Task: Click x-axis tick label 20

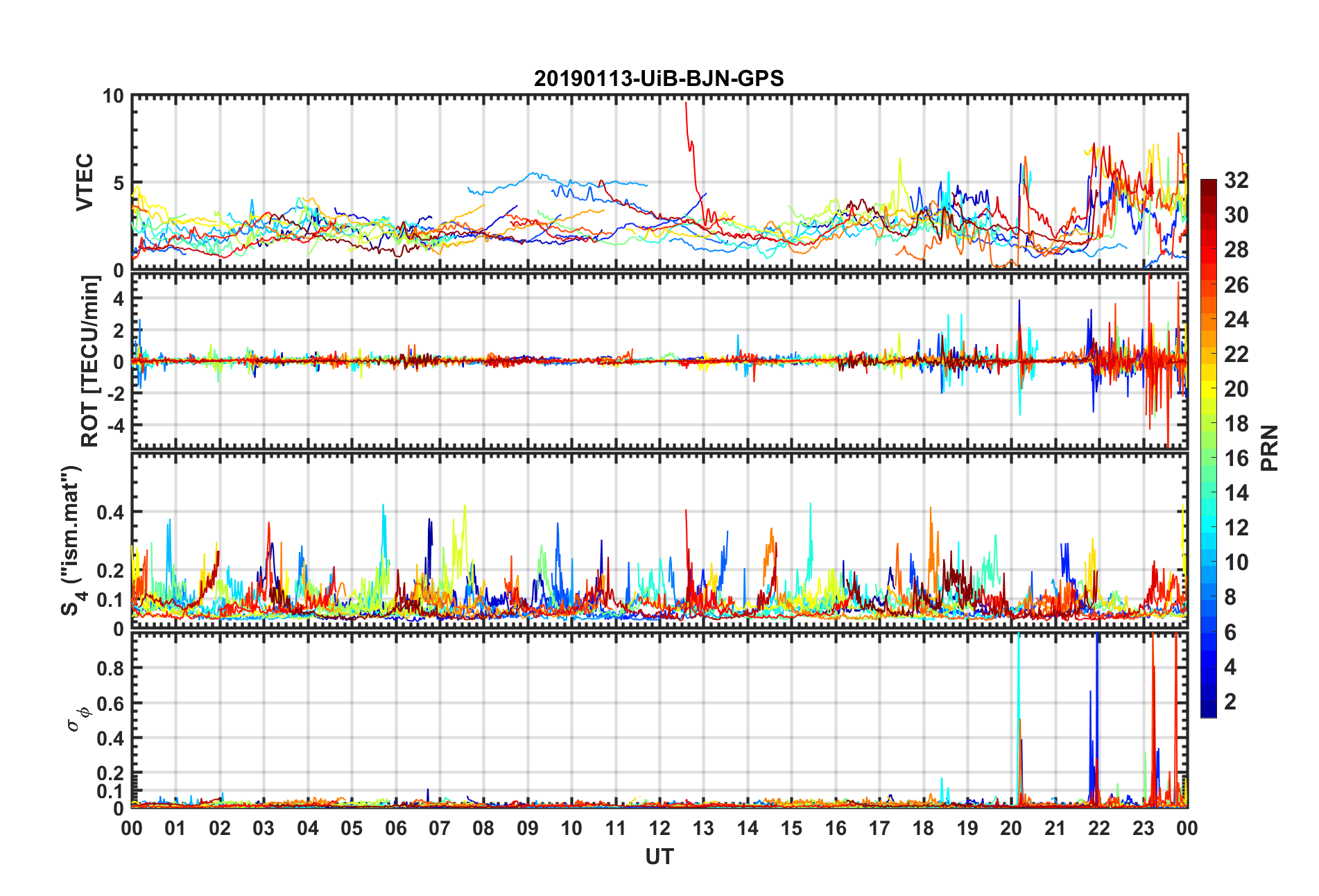Action: pyautogui.click(x=1011, y=828)
